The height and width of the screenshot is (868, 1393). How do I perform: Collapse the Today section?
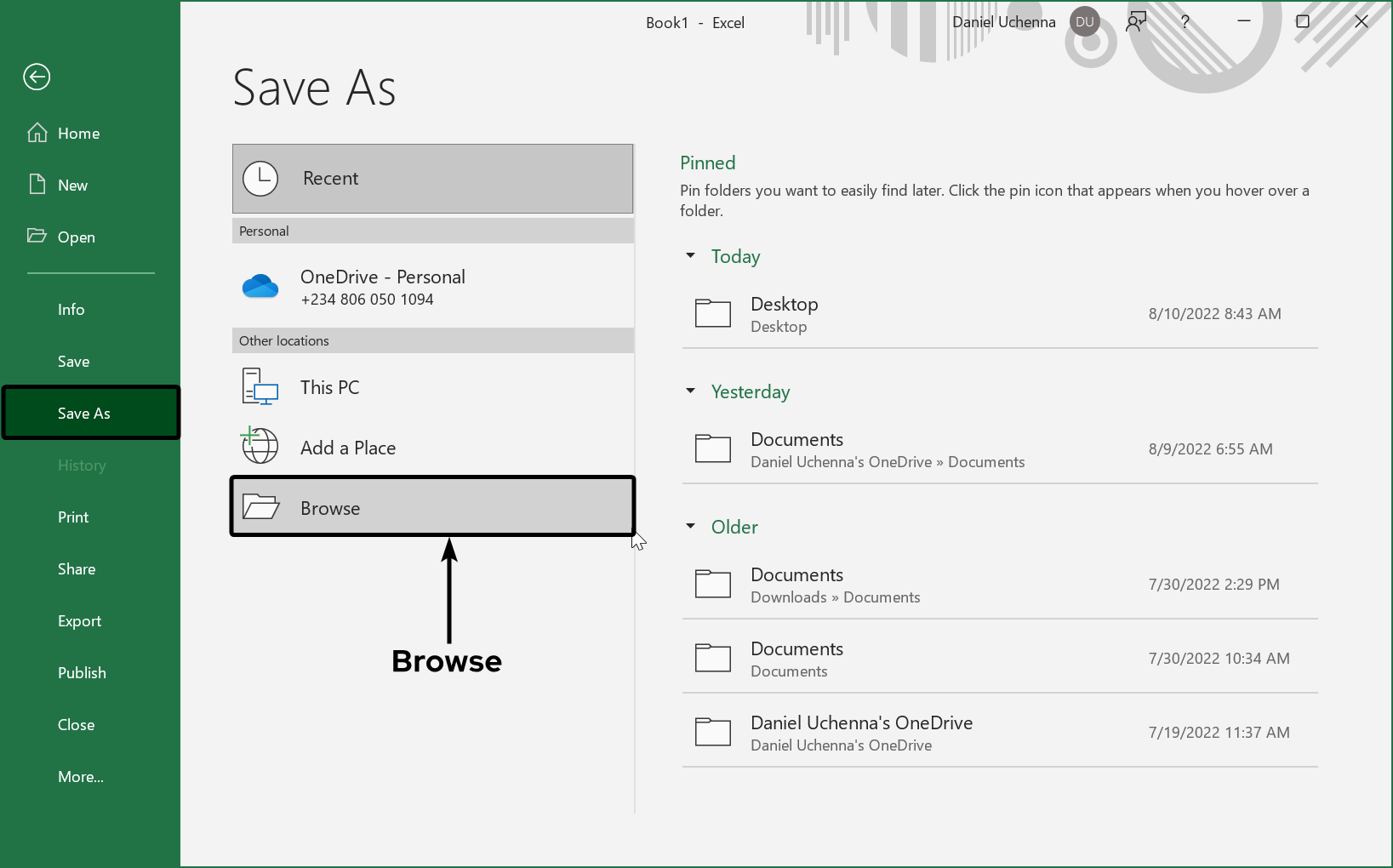point(690,256)
